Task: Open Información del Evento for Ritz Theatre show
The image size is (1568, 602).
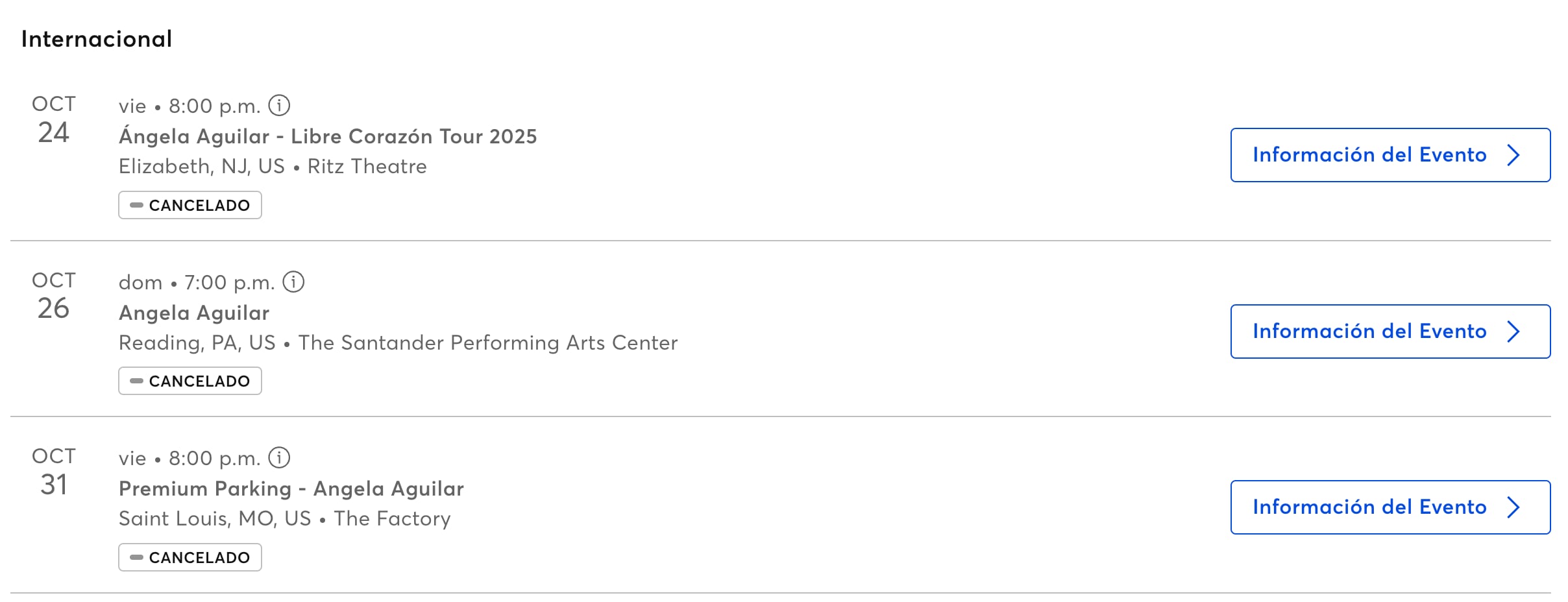Action: coord(1390,155)
